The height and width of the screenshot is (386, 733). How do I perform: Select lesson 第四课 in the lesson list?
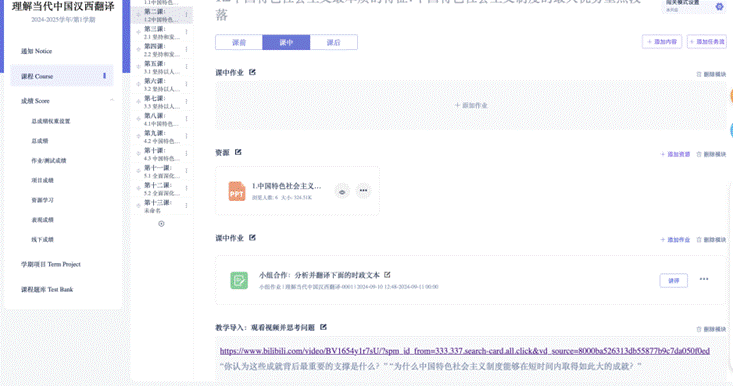(161, 50)
